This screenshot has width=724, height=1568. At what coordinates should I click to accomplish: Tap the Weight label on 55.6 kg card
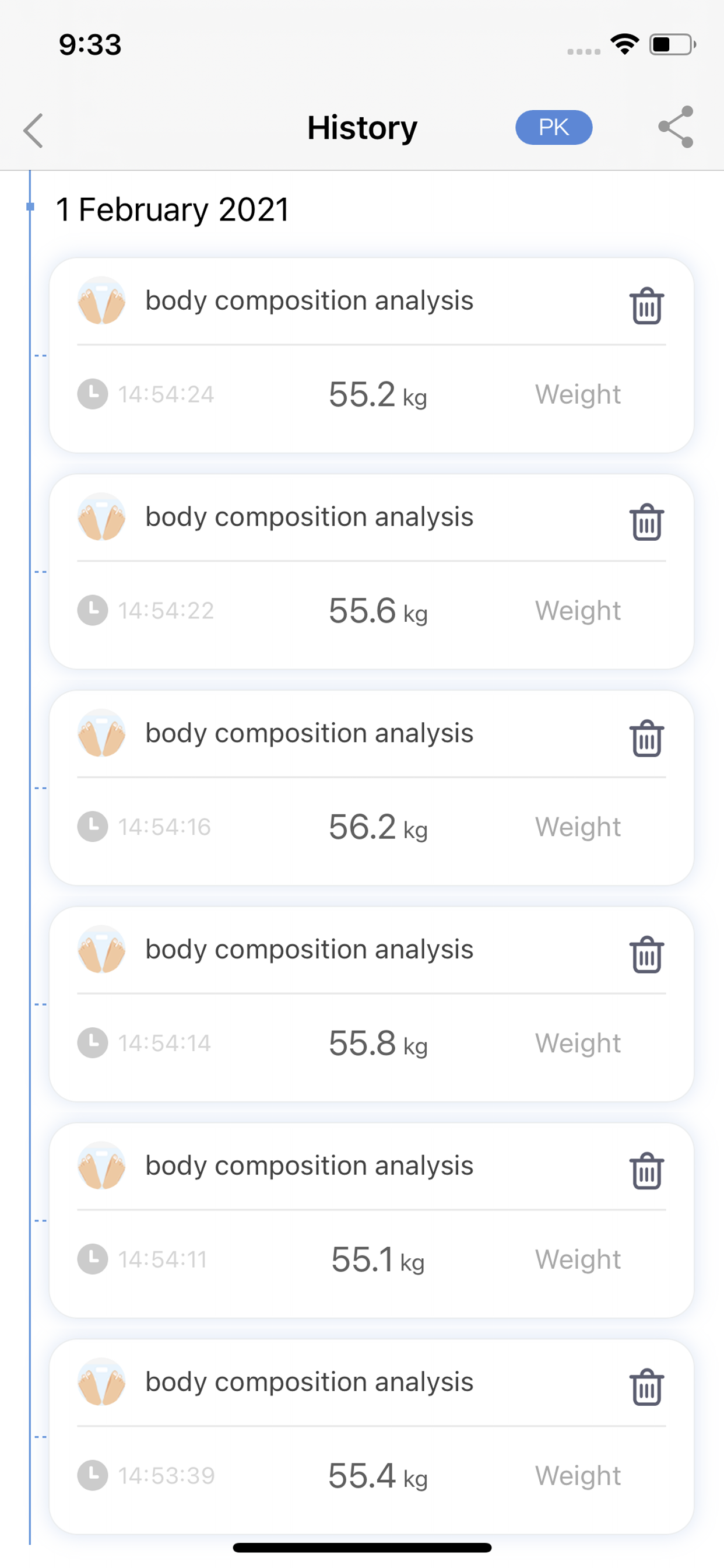578,611
